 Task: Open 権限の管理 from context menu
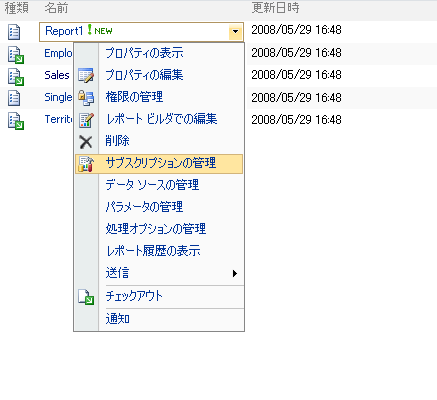(x=159, y=97)
